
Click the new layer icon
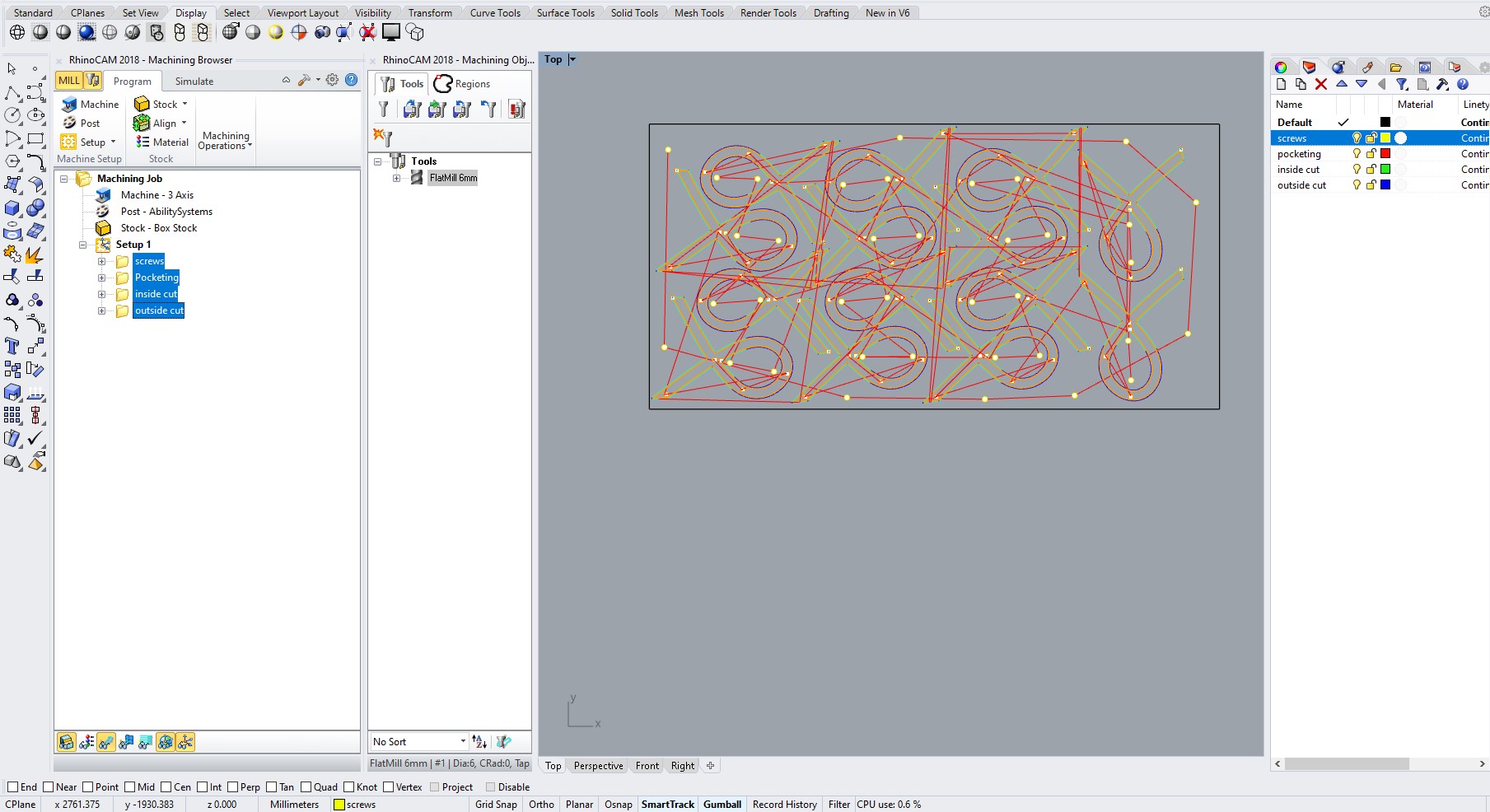[x=1281, y=84]
